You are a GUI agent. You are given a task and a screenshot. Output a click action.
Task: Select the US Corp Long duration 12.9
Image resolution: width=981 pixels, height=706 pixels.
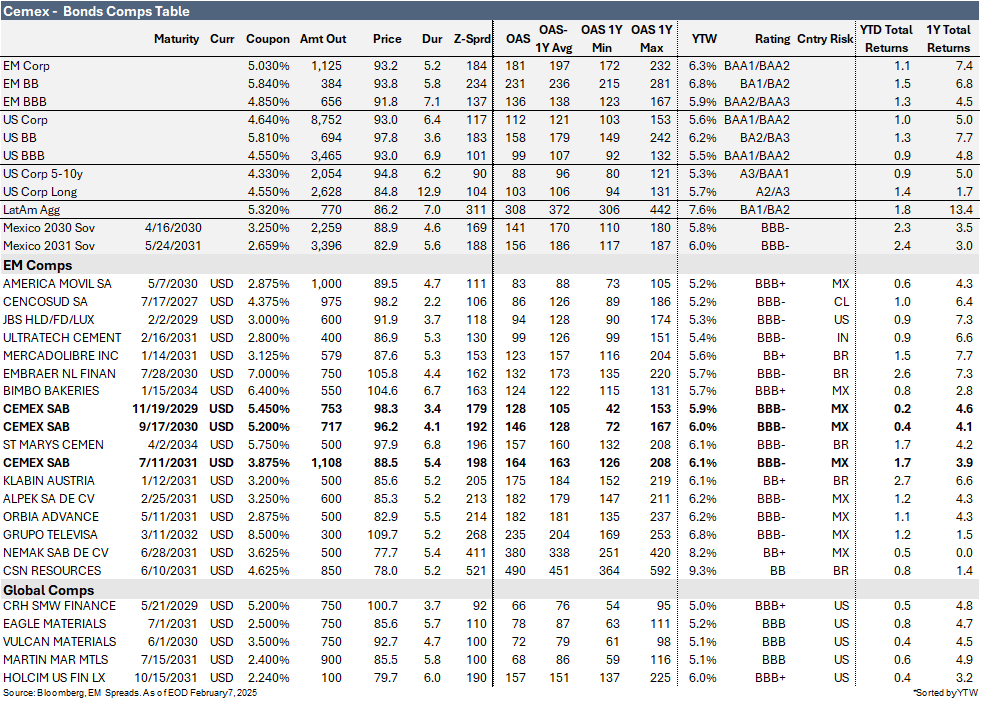click(x=429, y=192)
